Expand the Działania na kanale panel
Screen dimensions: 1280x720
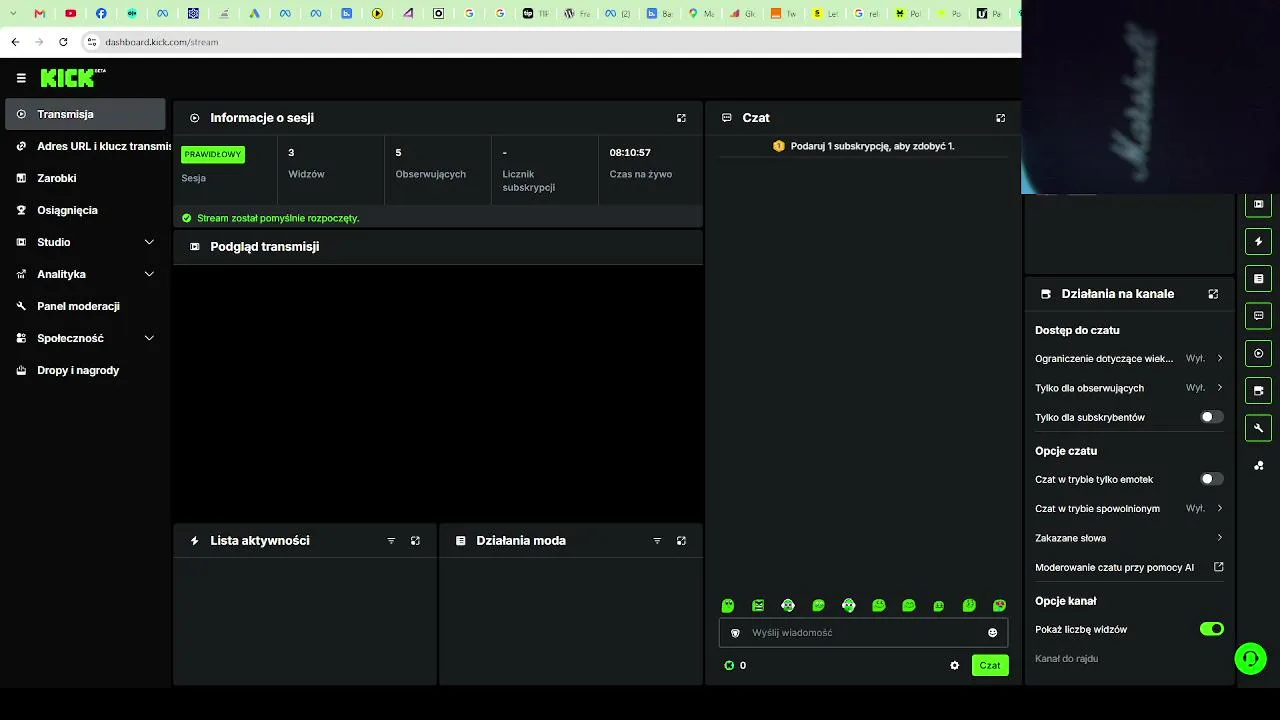pyautogui.click(x=1213, y=294)
